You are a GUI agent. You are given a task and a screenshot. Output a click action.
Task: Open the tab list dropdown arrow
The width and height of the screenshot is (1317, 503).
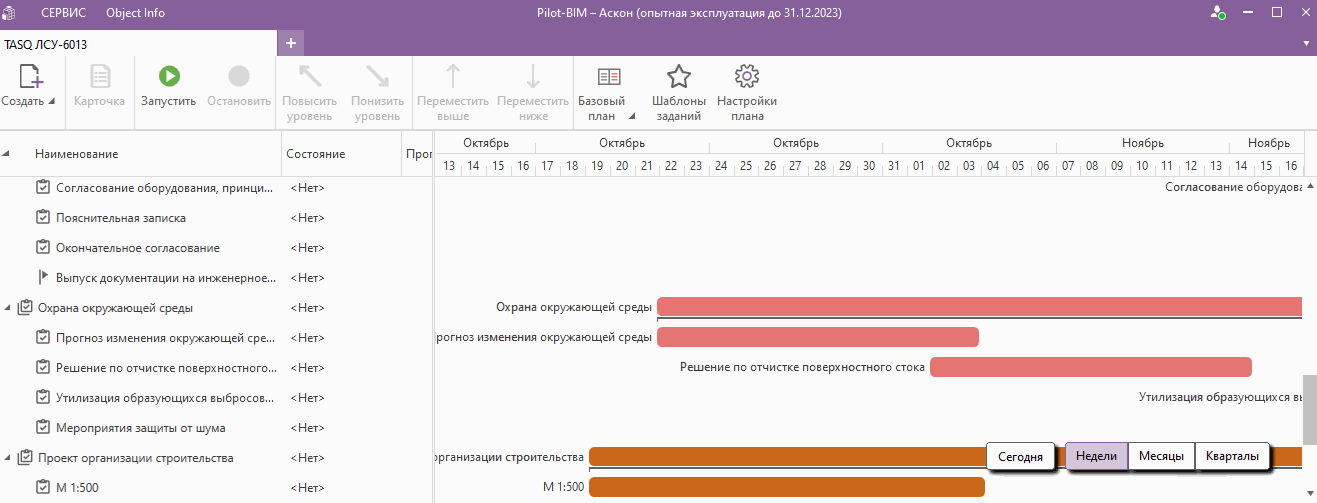coord(1306,44)
